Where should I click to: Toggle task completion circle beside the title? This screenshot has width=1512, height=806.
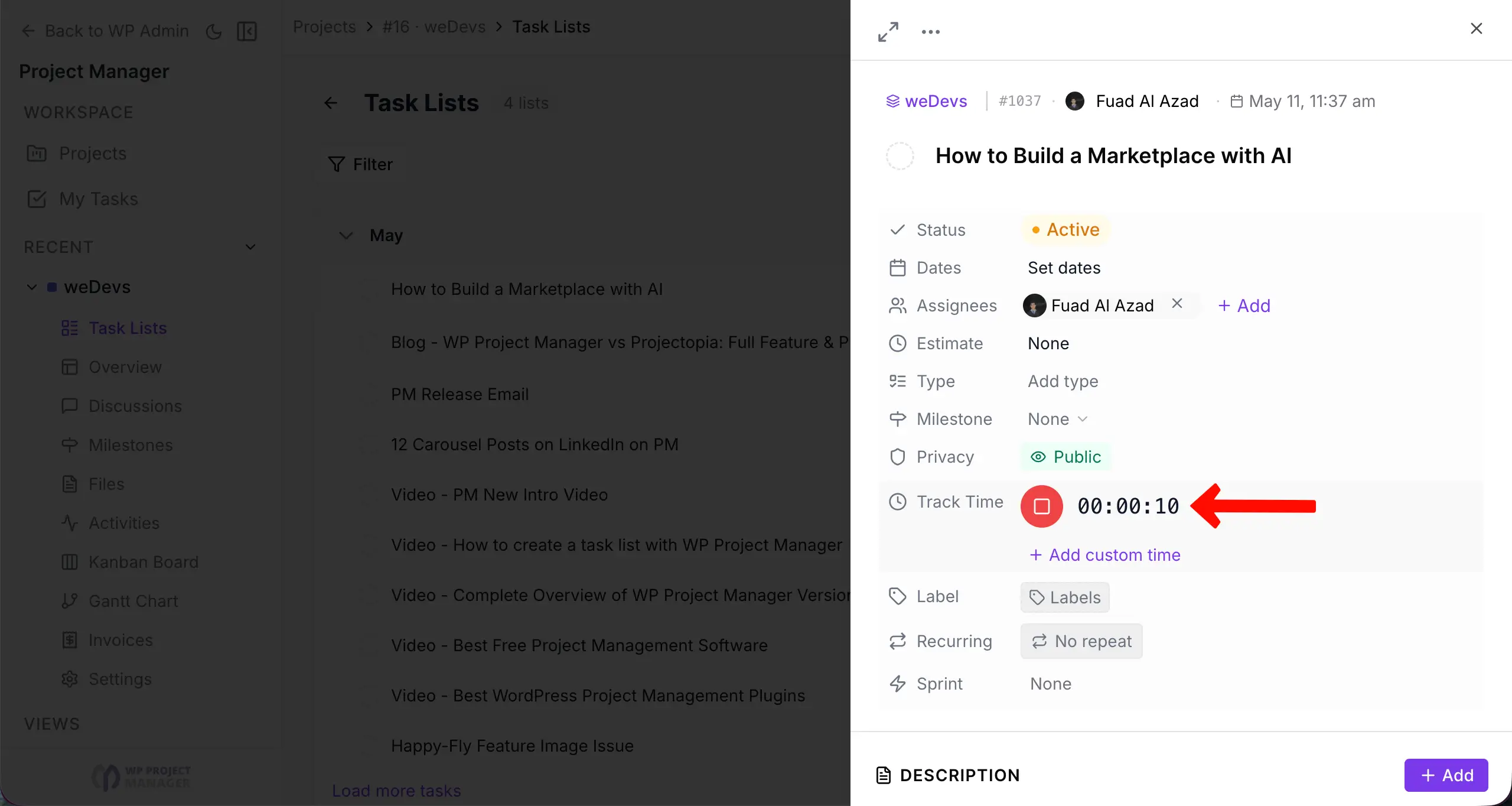[900, 156]
